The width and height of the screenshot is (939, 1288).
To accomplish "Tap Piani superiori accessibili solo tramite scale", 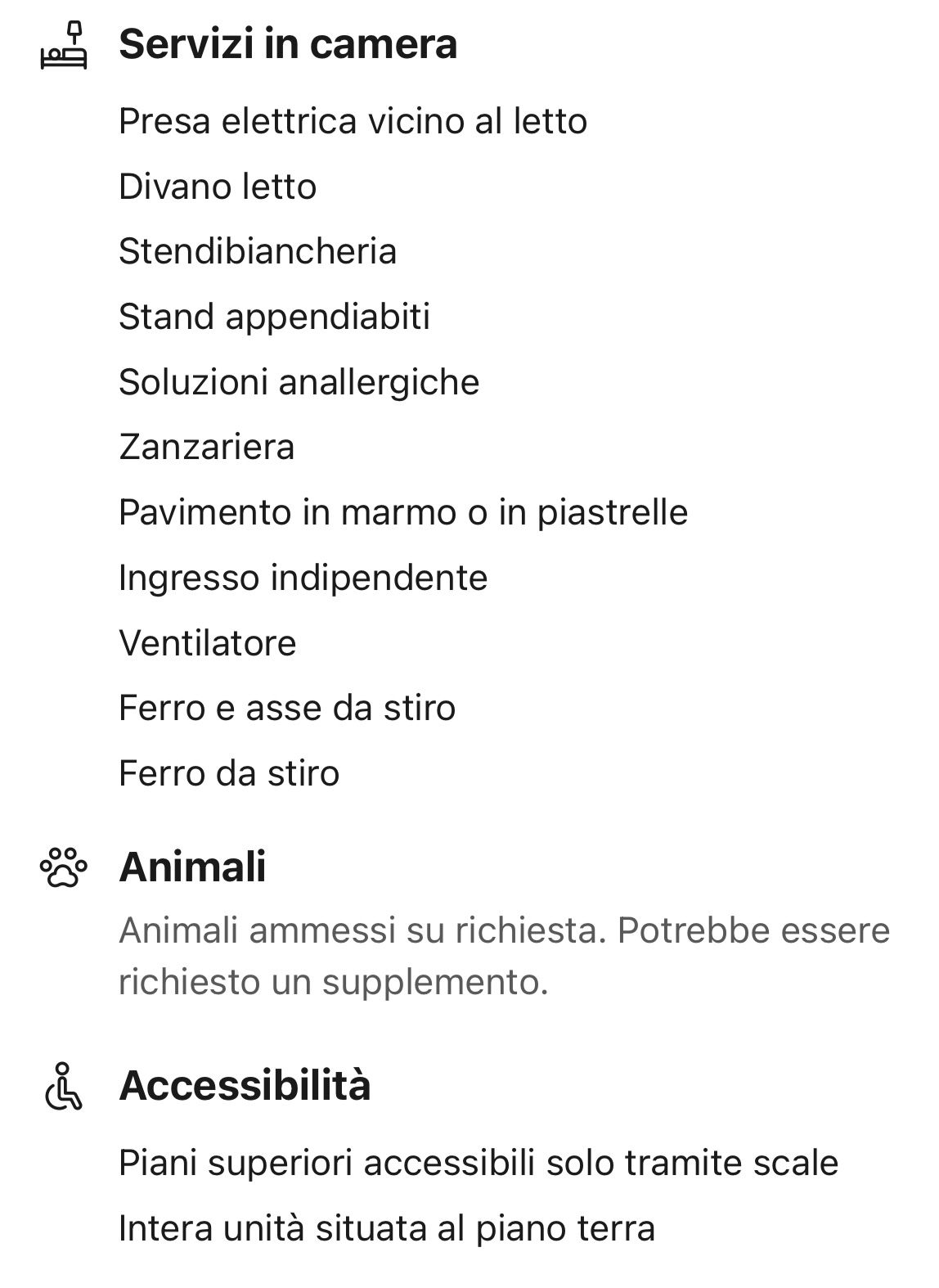I will 478,1163.
